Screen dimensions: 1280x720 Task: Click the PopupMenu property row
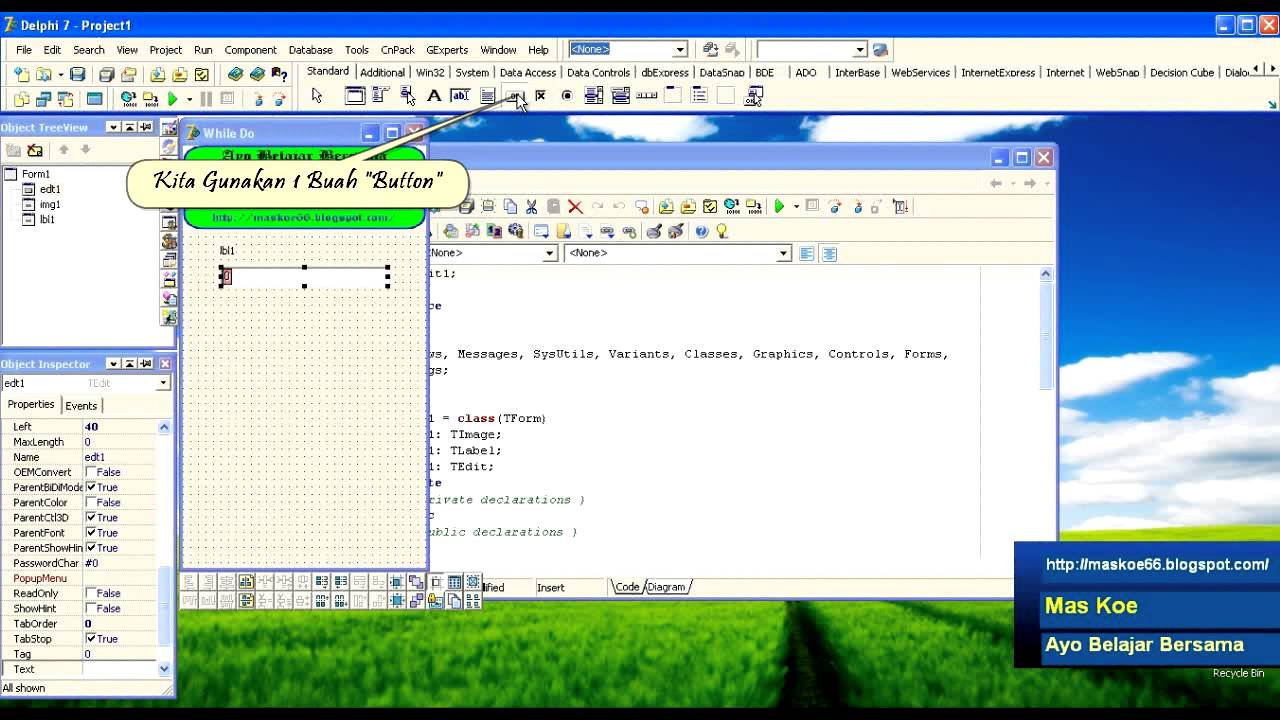point(79,578)
